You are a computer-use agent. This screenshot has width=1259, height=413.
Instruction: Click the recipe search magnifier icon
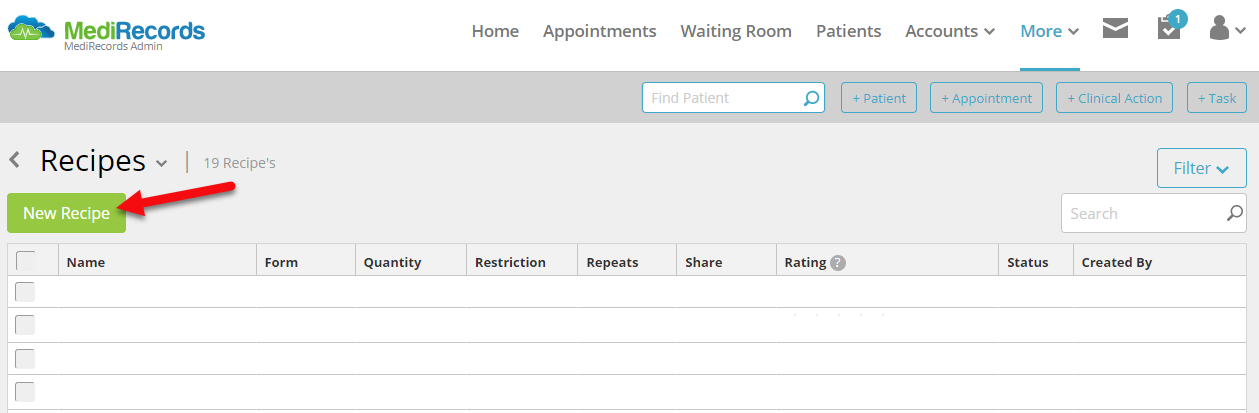pos(1235,213)
